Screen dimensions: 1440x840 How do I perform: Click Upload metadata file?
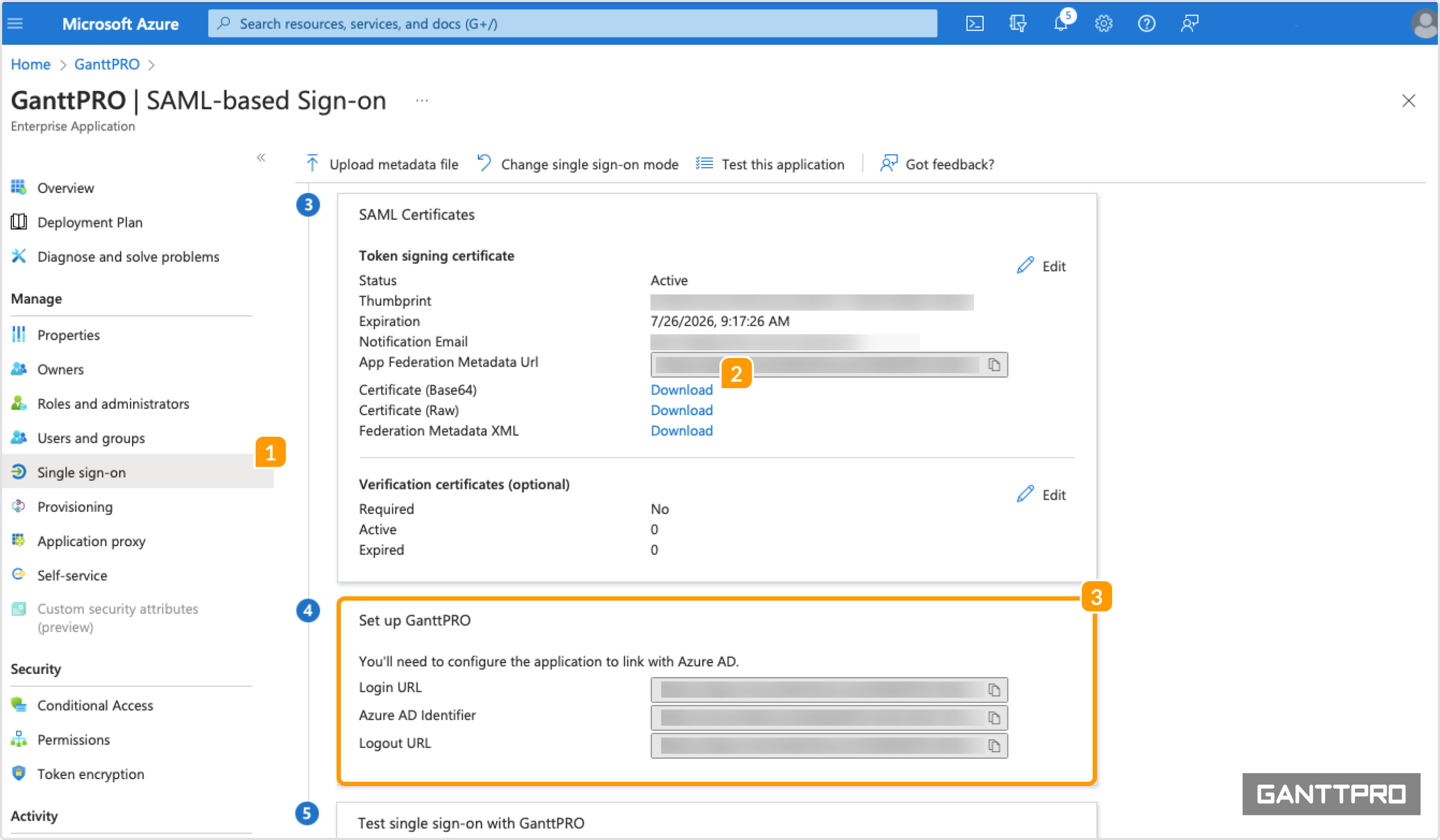pos(382,164)
